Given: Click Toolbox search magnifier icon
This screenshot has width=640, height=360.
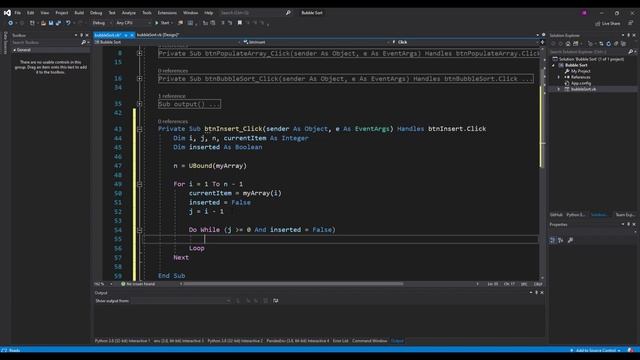Looking at the screenshot, I should 83,42.
